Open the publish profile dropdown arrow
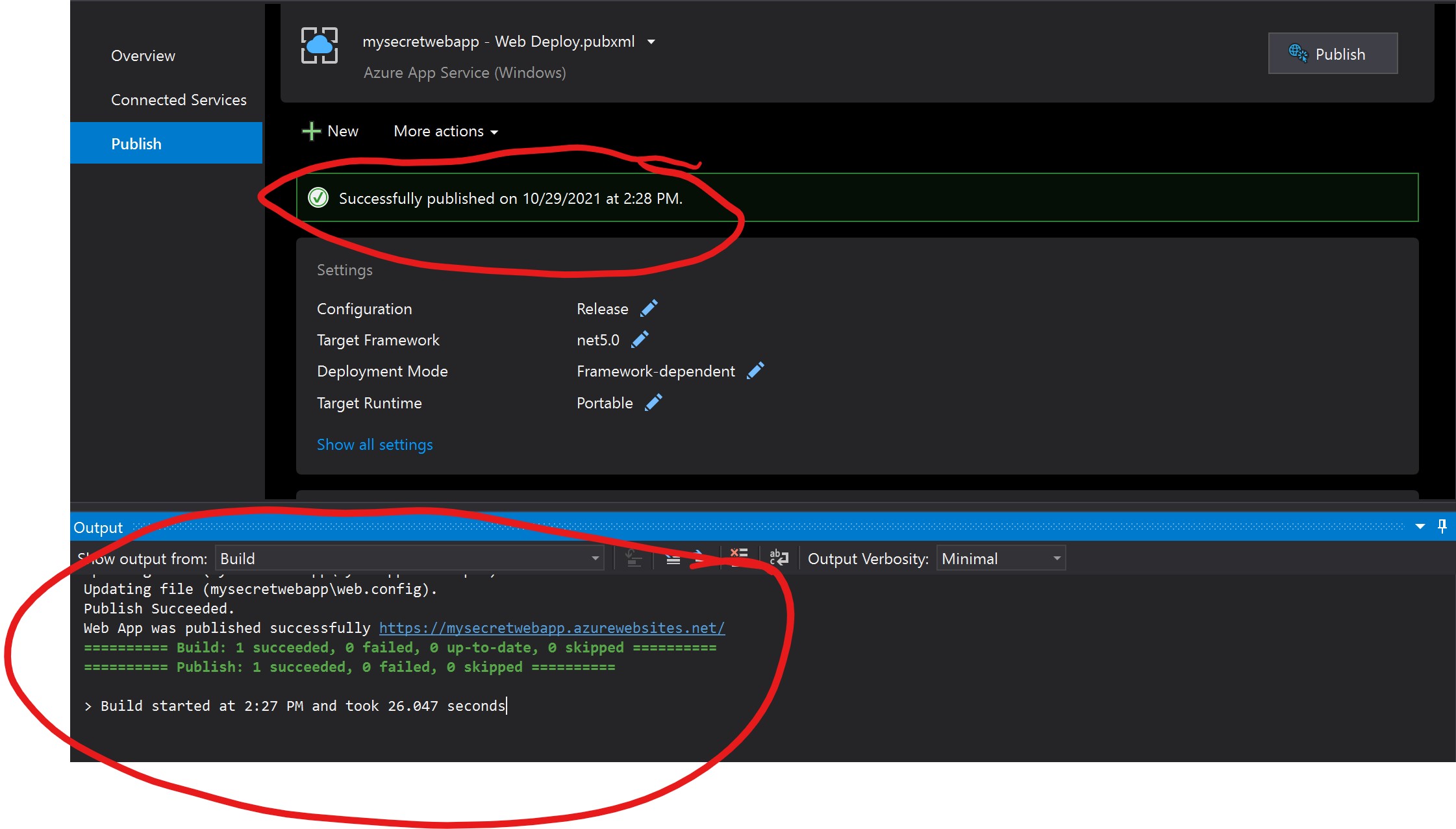 pyautogui.click(x=651, y=42)
